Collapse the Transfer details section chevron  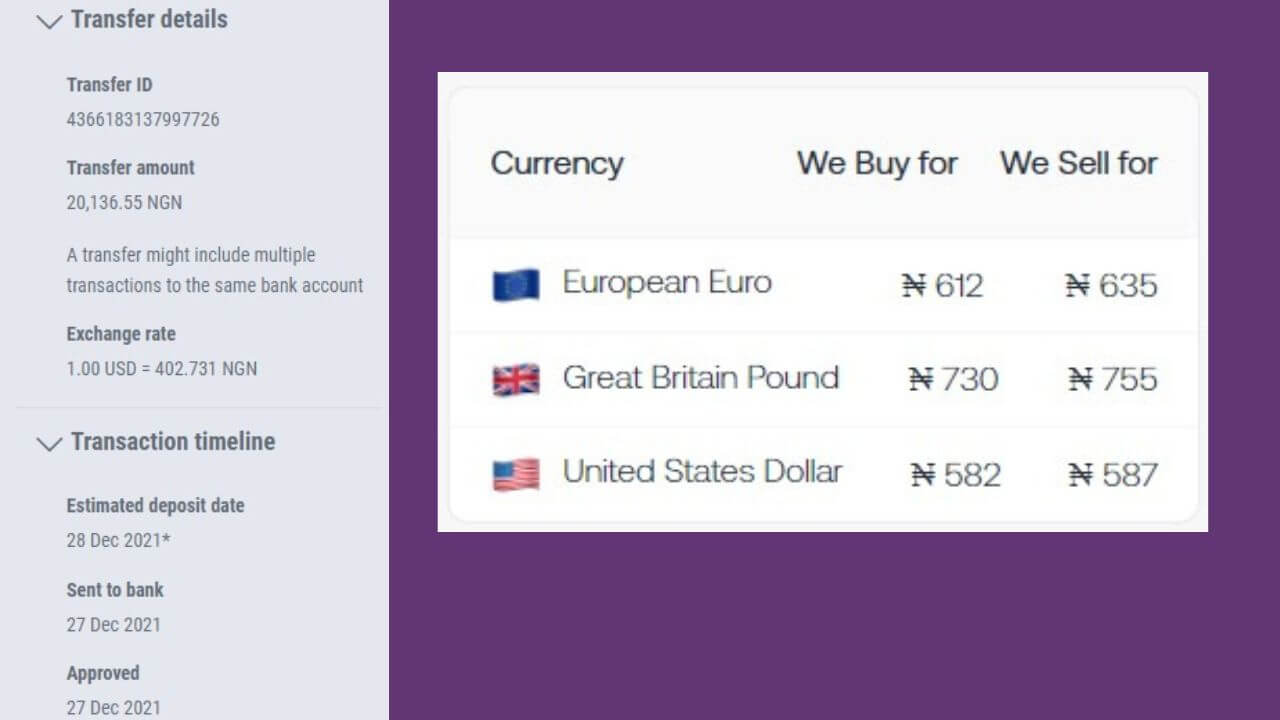coord(49,23)
